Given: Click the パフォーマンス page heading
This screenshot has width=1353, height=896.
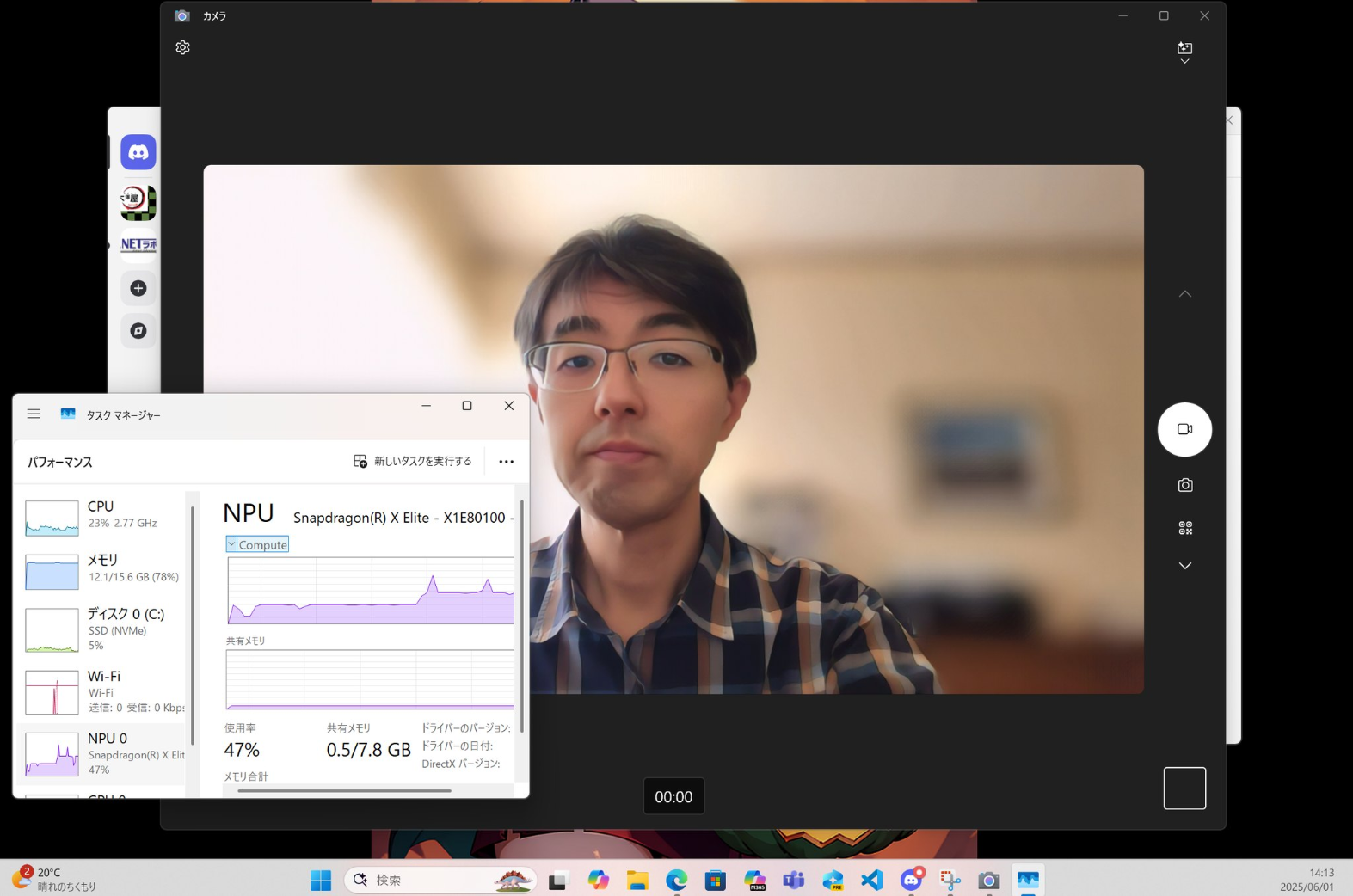Looking at the screenshot, I should (59, 463).
